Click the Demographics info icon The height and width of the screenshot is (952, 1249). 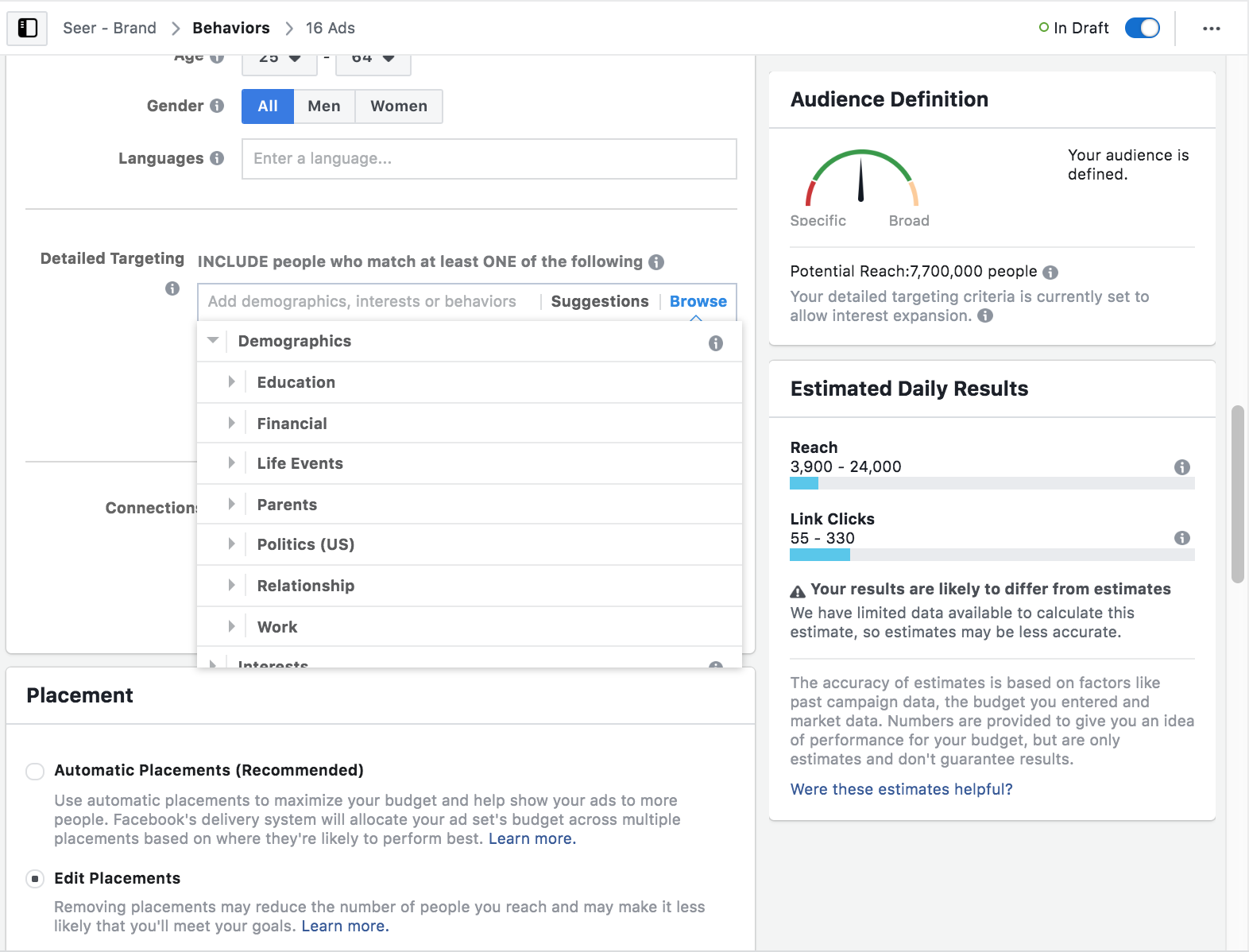[x=715, y=343]
